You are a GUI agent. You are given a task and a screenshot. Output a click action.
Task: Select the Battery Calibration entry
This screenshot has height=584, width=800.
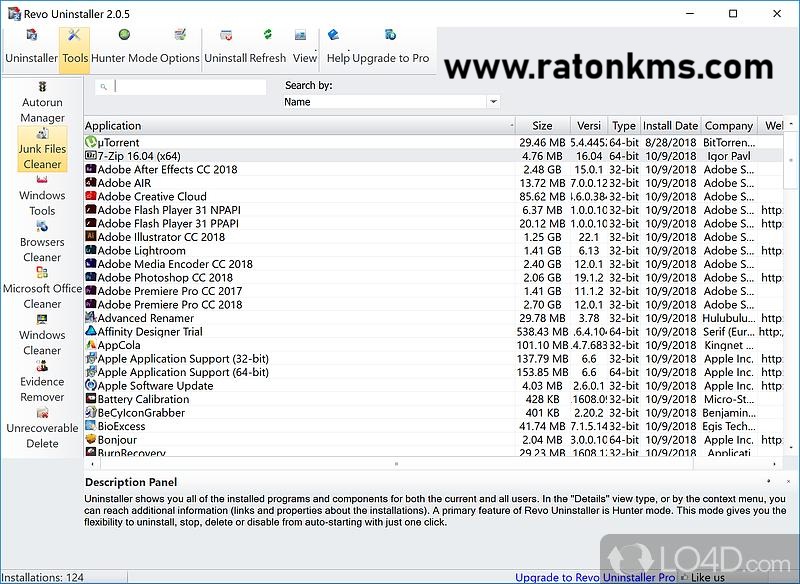433,399
